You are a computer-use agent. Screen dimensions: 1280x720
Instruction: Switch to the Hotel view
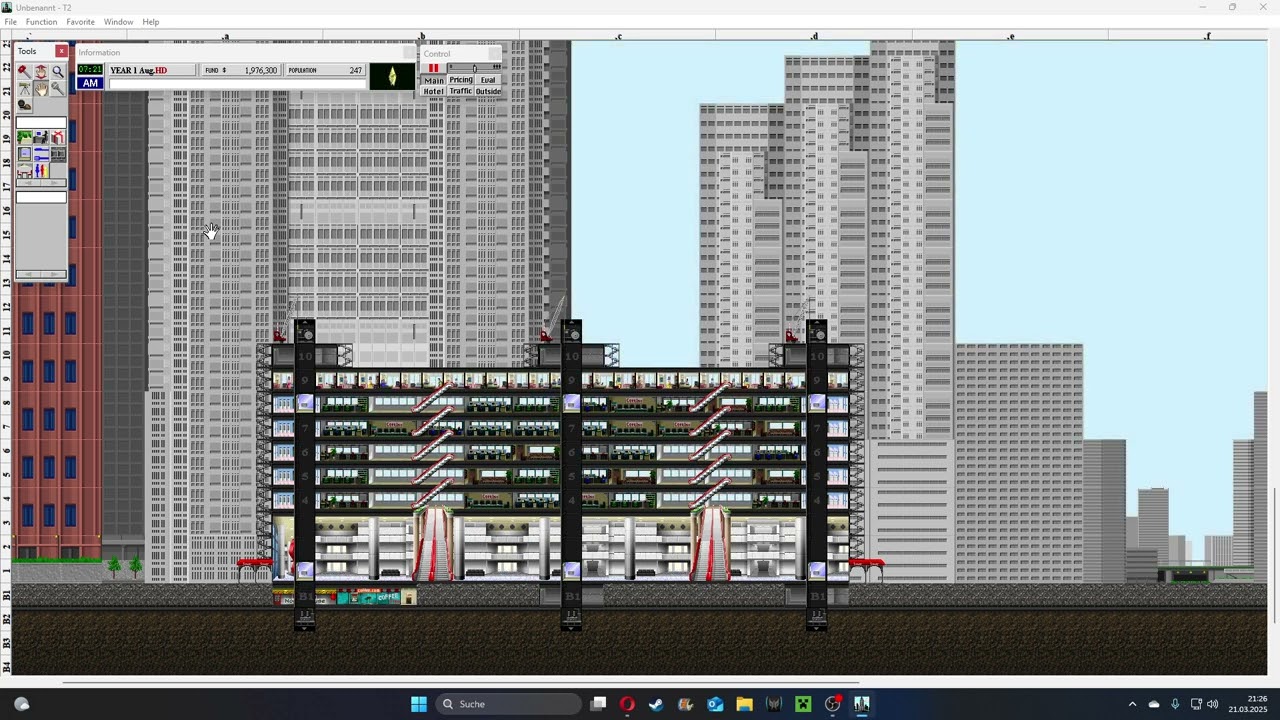click(433, 91)
